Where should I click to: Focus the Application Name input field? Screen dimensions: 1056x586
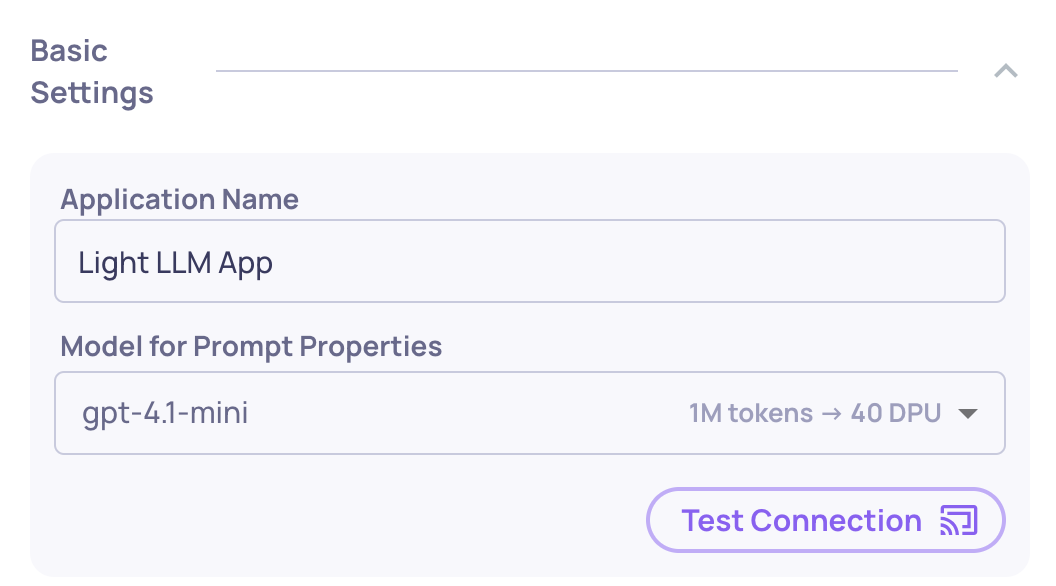[530, 261]
